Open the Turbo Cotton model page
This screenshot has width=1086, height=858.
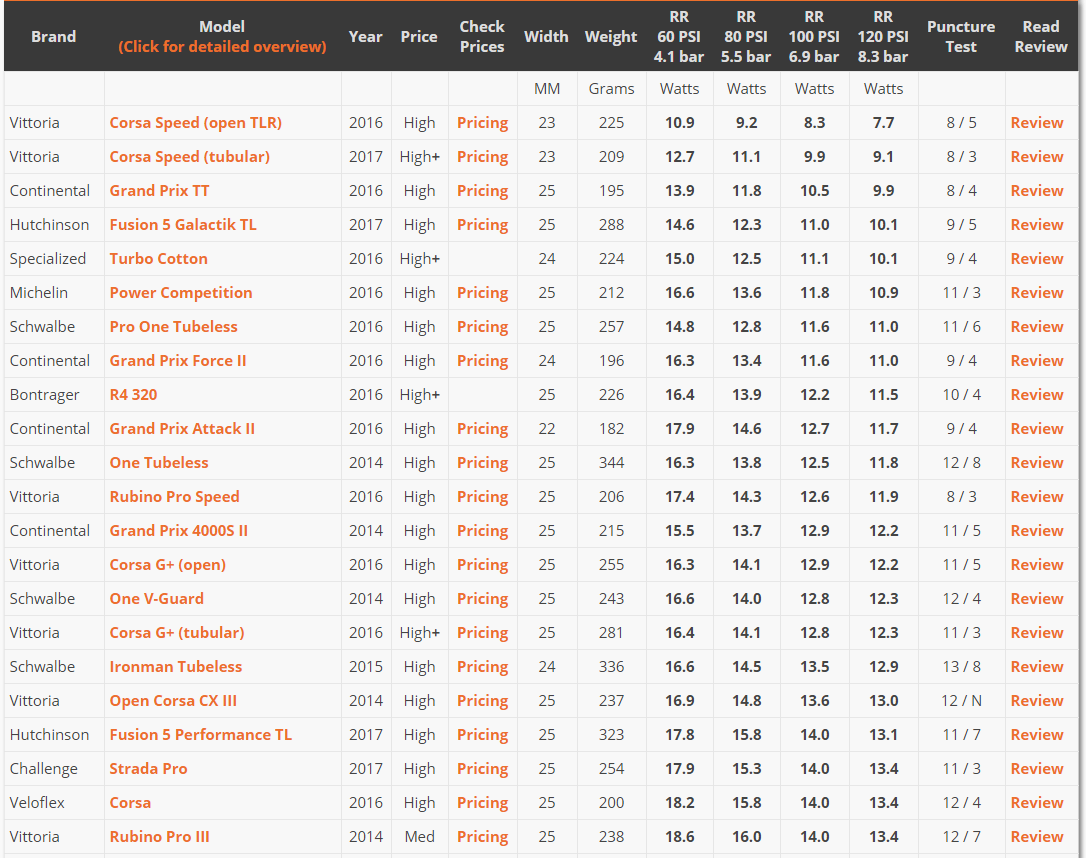click(x=159, y=259)
